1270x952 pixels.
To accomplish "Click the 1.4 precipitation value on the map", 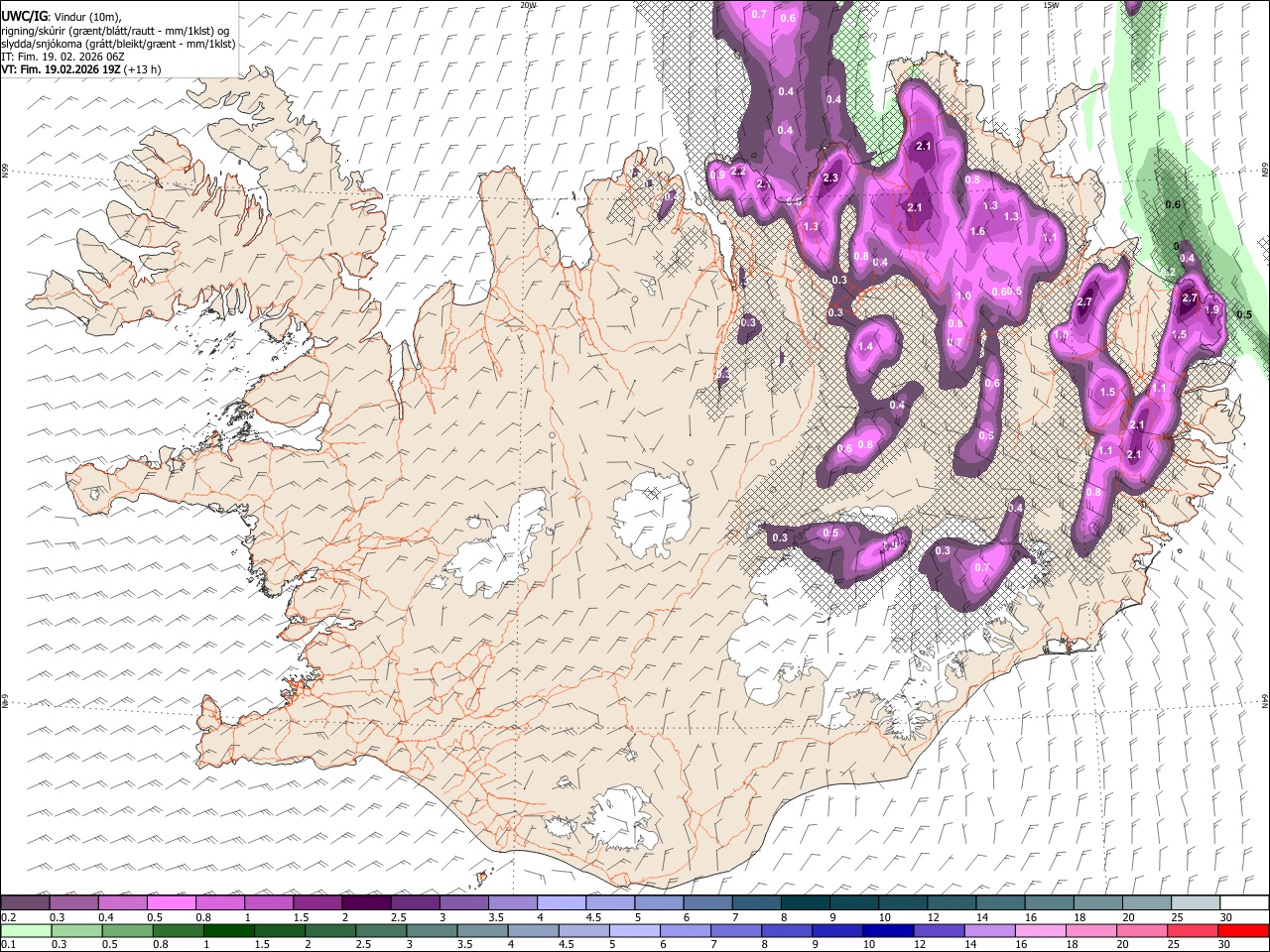I will tap(865, 347).
